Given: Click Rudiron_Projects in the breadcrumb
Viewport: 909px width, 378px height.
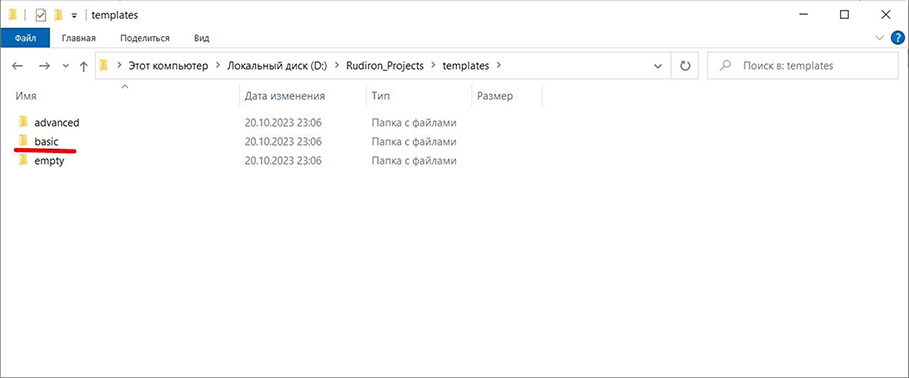Looking at the screenshot, I should 385,66.
